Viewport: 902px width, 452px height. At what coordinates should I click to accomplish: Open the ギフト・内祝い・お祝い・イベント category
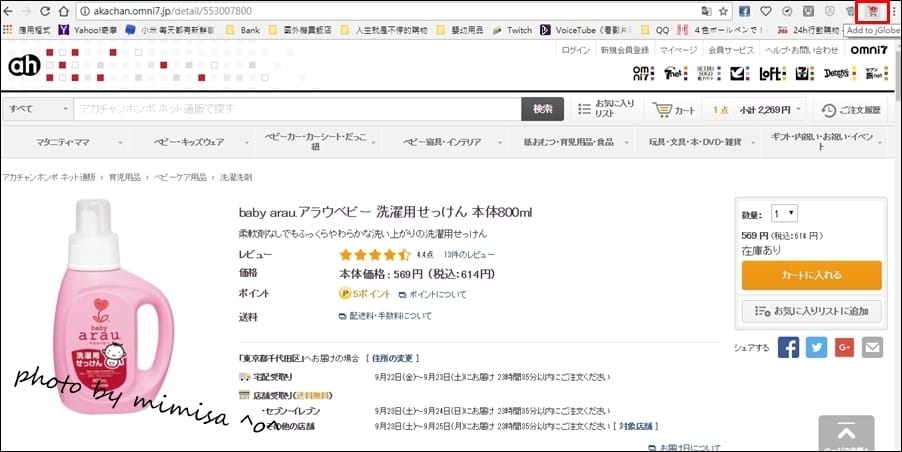824,141
